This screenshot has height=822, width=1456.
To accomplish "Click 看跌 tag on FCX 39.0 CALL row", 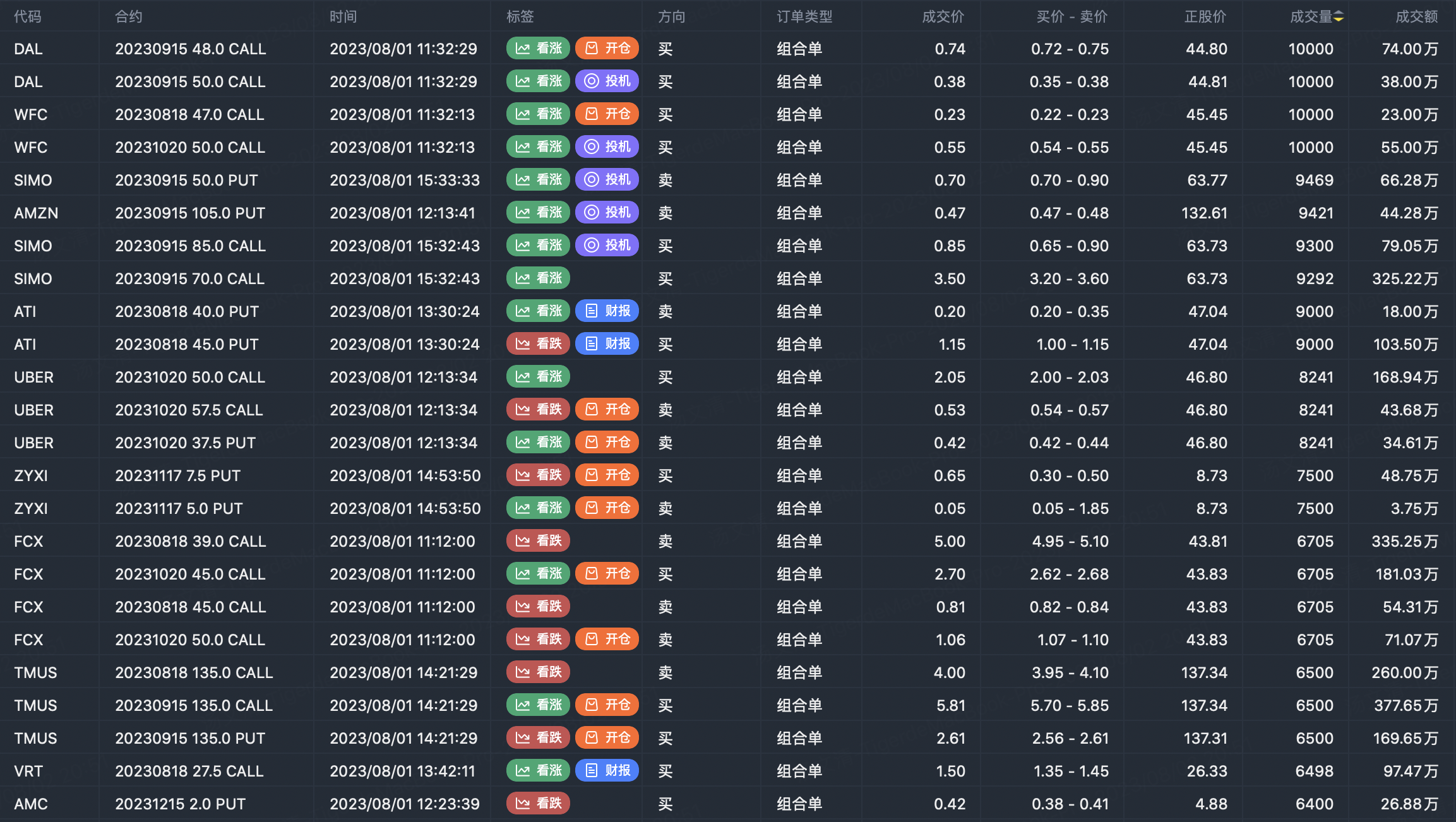I will pyautogui.click(x=538, y=541).
